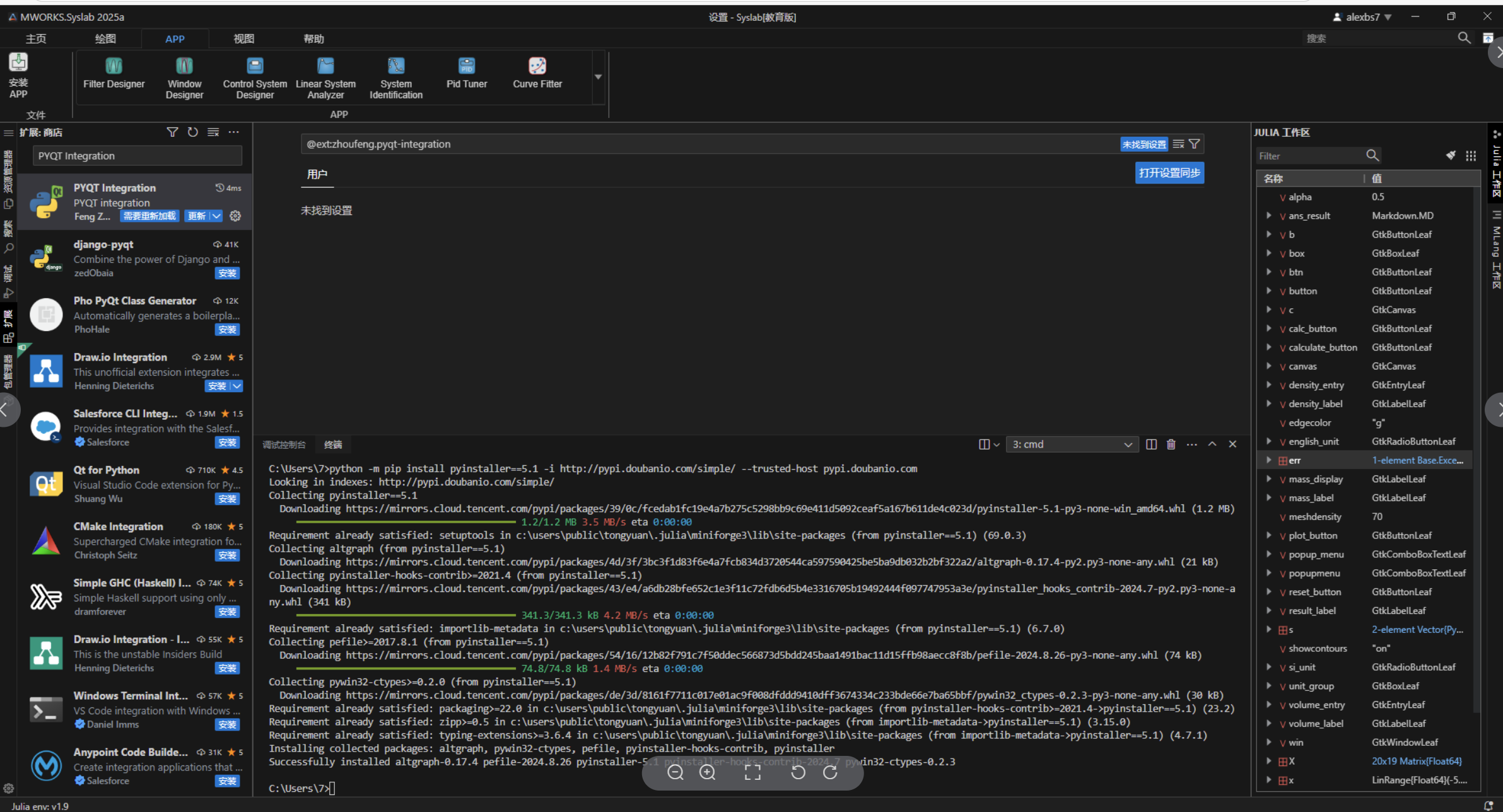Open the 3: cmd terminal selector
1503x812 pixels.
tap(1072, 444)
